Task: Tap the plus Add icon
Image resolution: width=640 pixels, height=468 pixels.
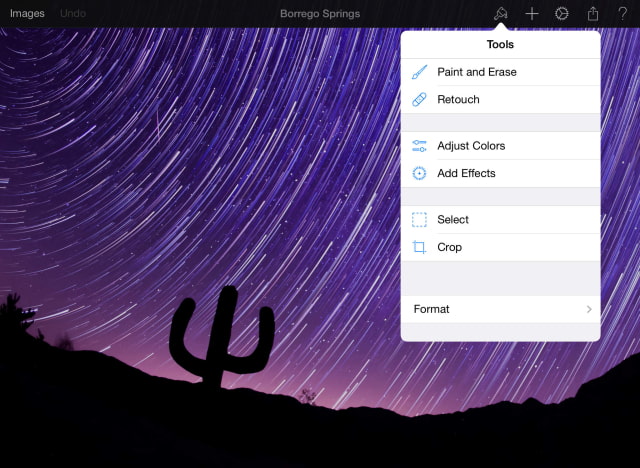Action: point(532,13)
